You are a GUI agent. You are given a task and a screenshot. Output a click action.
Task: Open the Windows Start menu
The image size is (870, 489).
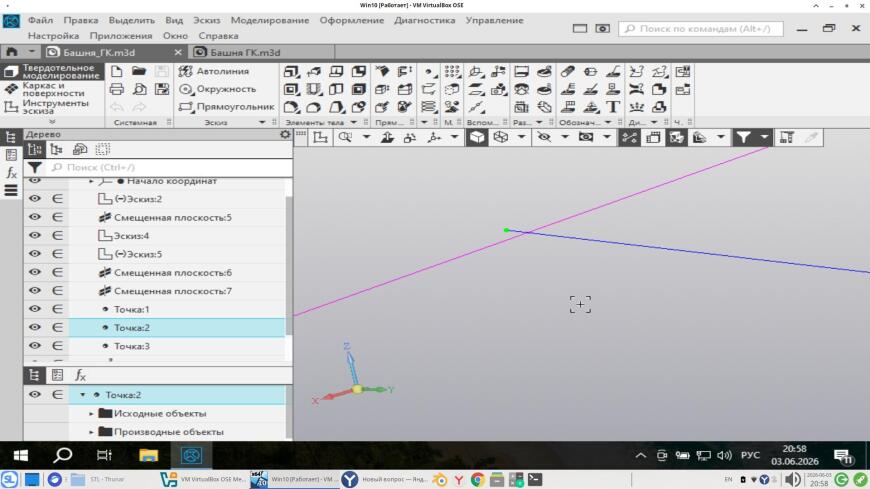coord(21,456)
